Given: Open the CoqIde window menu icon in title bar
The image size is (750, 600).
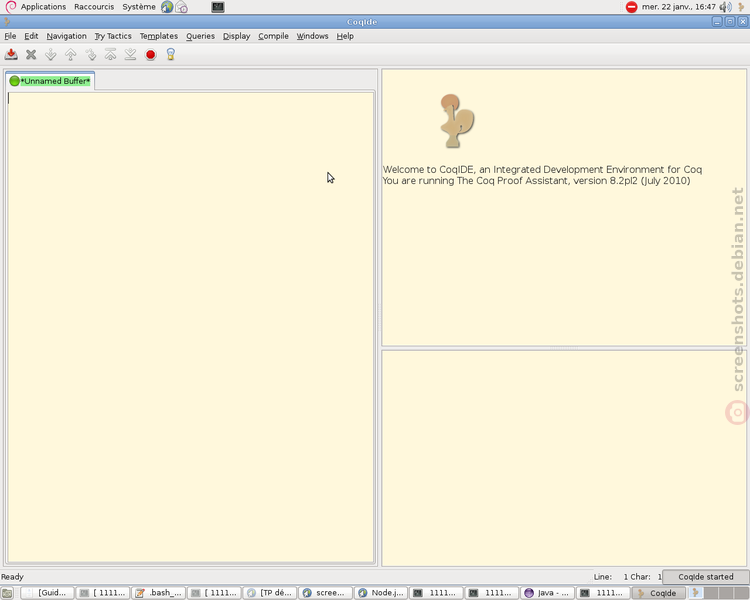Looking at the screenshot, I should (x=7, y=22).
